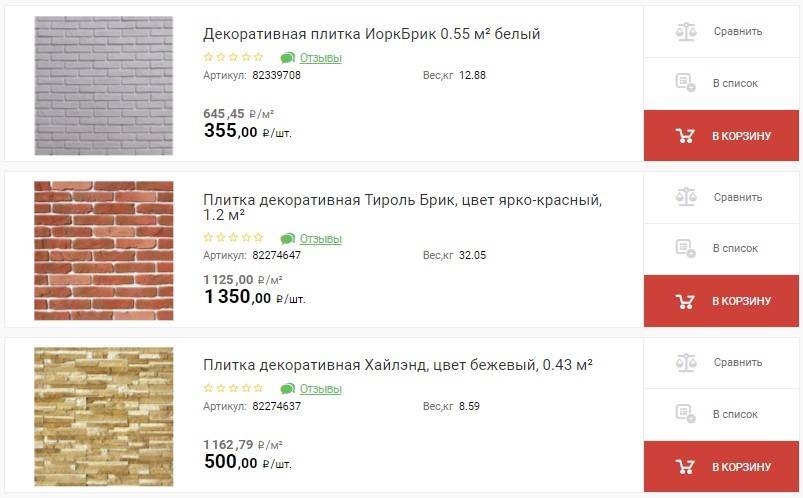The height and width of the screenshot is (498, 803).
Task: Click the cart icon for Тироль Брик tile
Action: pyautogui.click(x=685, y=301)
